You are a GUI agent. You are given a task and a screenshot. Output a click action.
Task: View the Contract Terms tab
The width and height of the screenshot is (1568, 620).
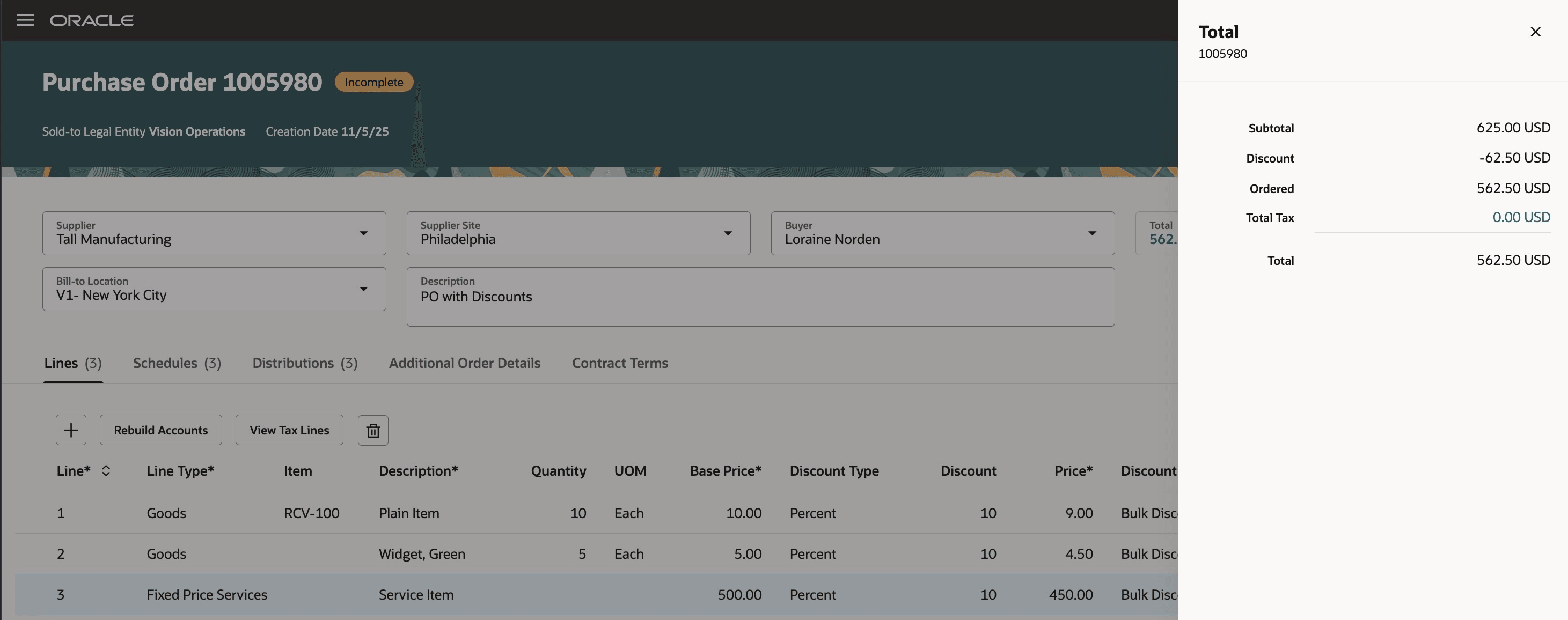pyautogui.click(x=619, y=363)
